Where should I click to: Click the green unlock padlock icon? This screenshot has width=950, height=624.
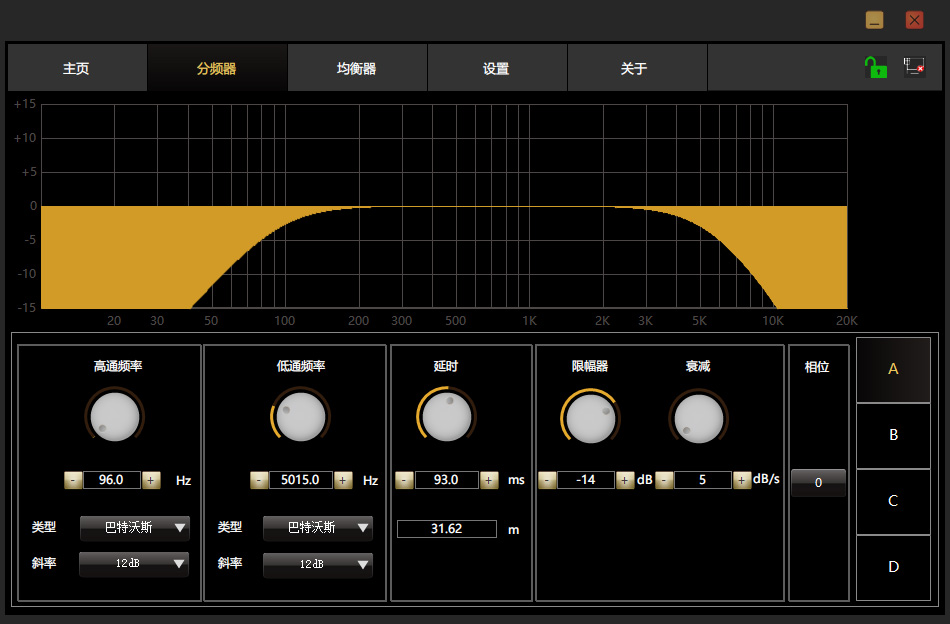point(876,68)
